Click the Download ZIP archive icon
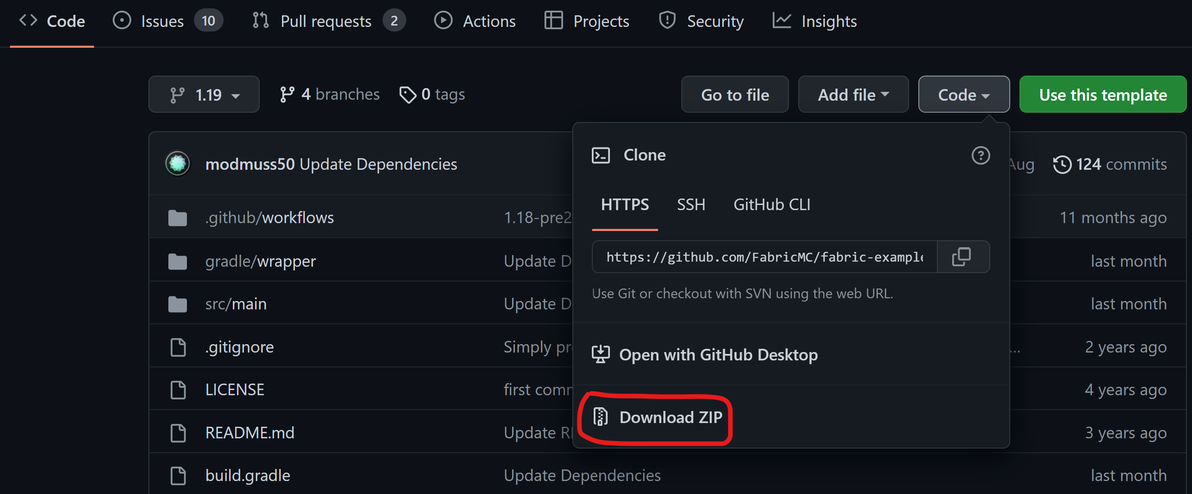 pos(601,417)
